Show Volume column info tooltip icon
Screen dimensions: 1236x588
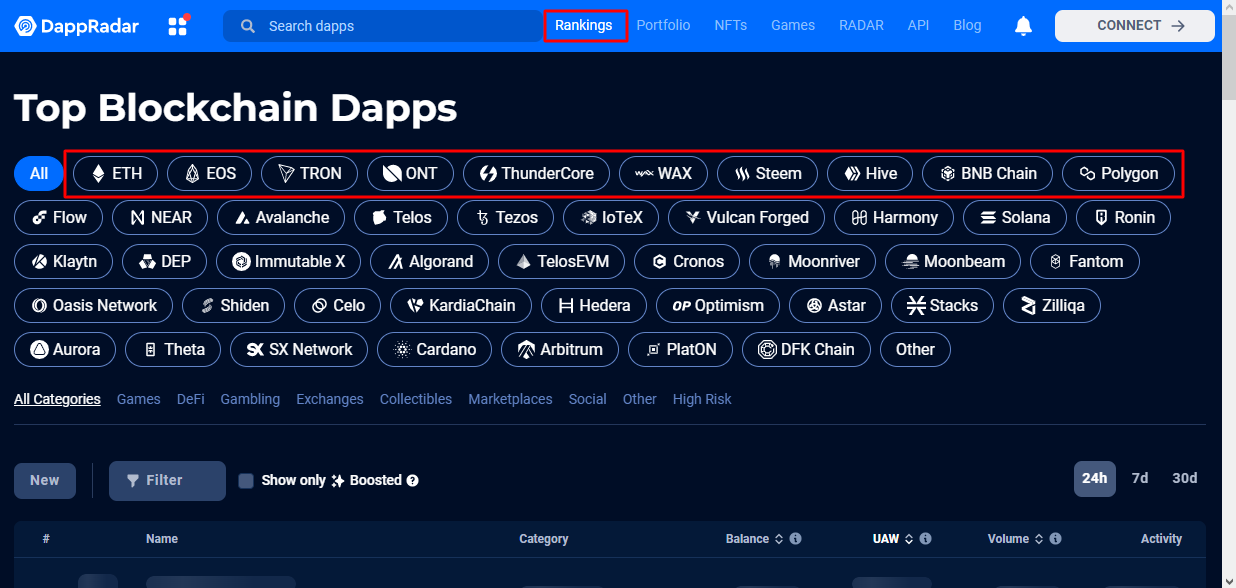[x=1056, y=539]
